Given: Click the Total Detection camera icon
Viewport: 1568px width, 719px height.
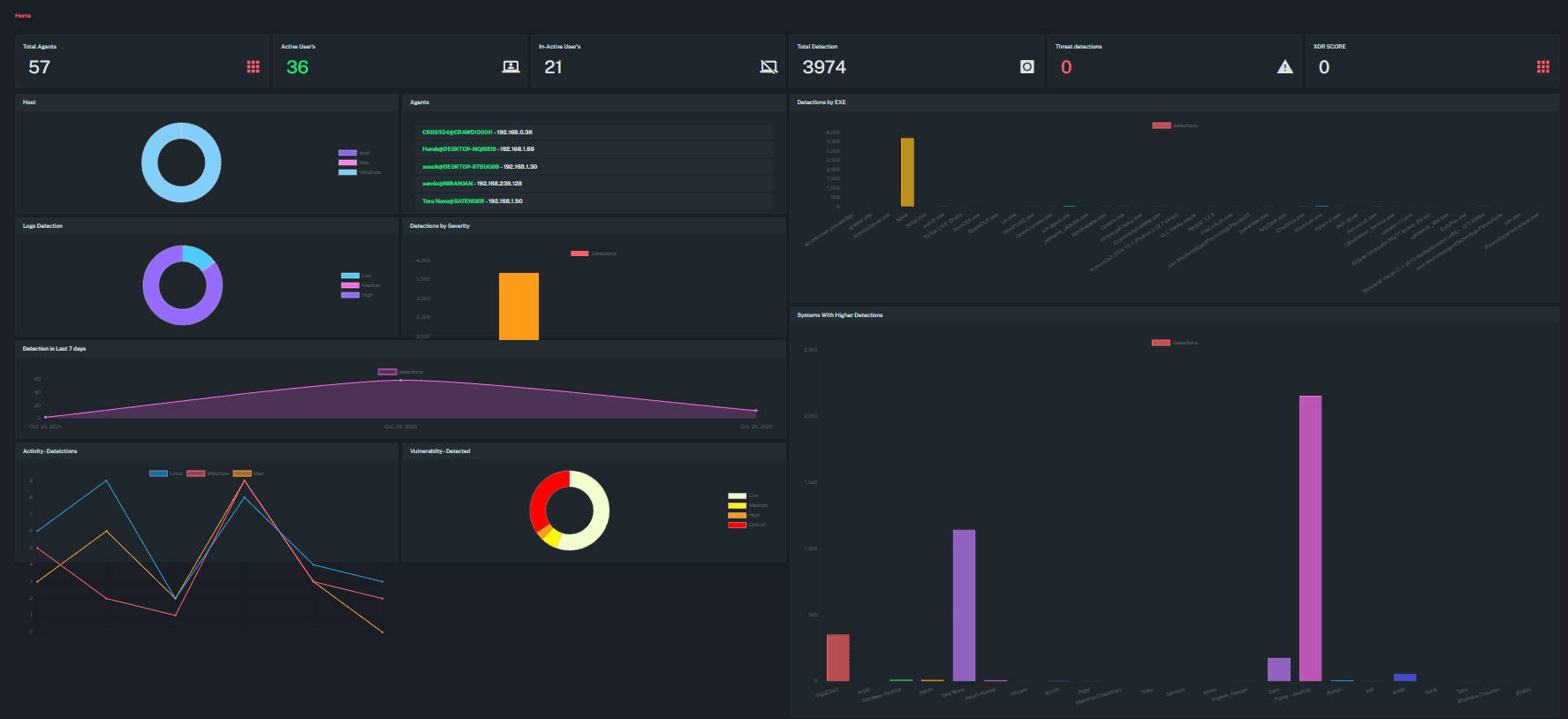Looking at the screenshot, I should coord(1026,67).
